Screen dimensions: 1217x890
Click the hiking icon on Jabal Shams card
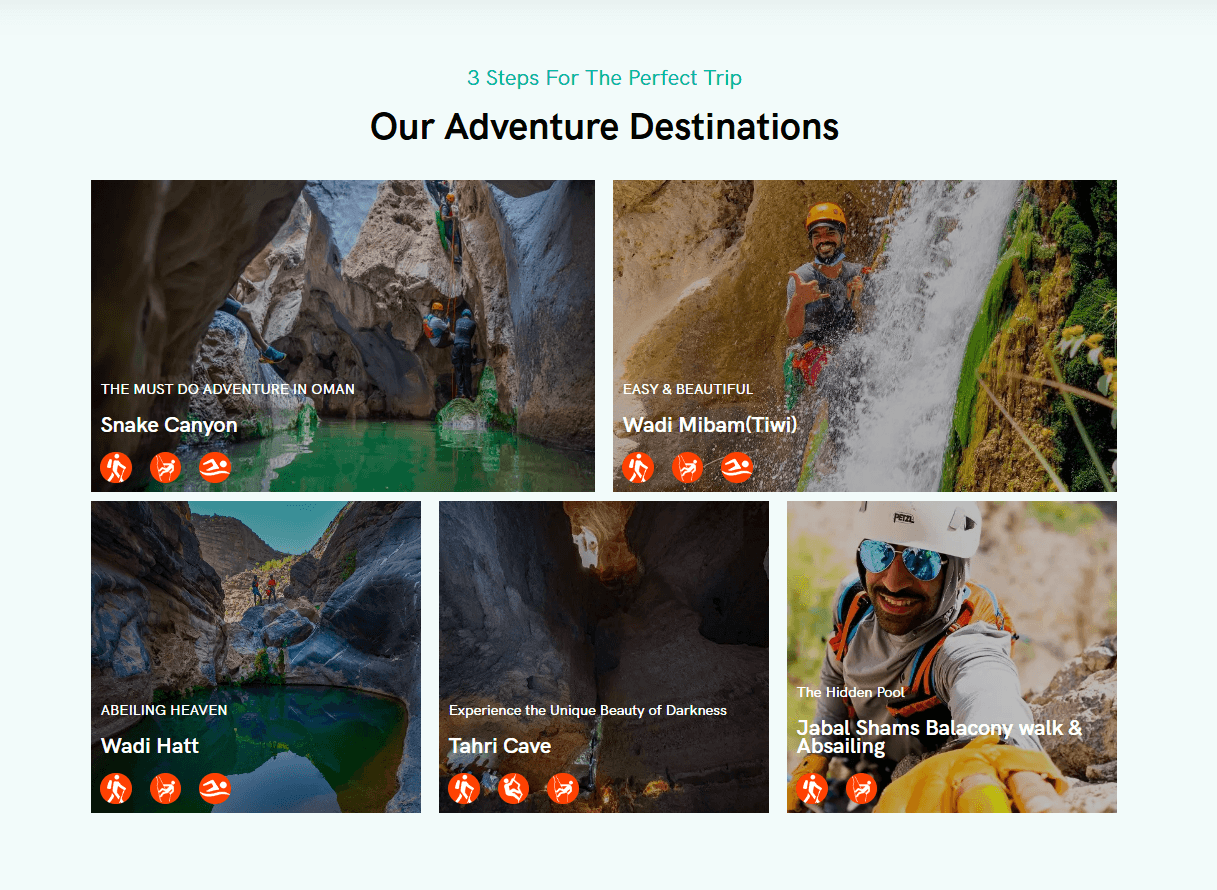pos(813,788)
